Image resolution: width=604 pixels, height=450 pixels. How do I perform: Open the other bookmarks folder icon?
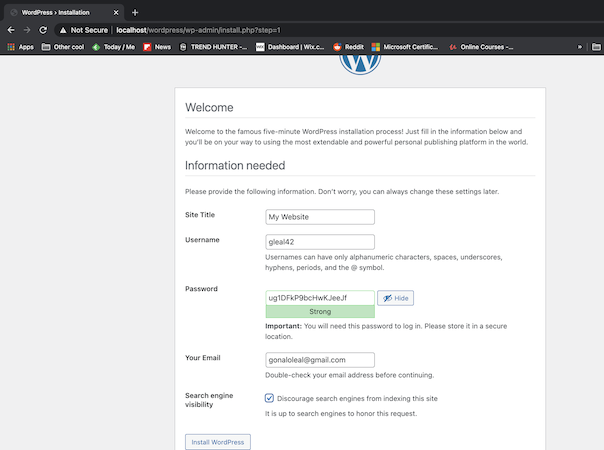tap(596, 47)
